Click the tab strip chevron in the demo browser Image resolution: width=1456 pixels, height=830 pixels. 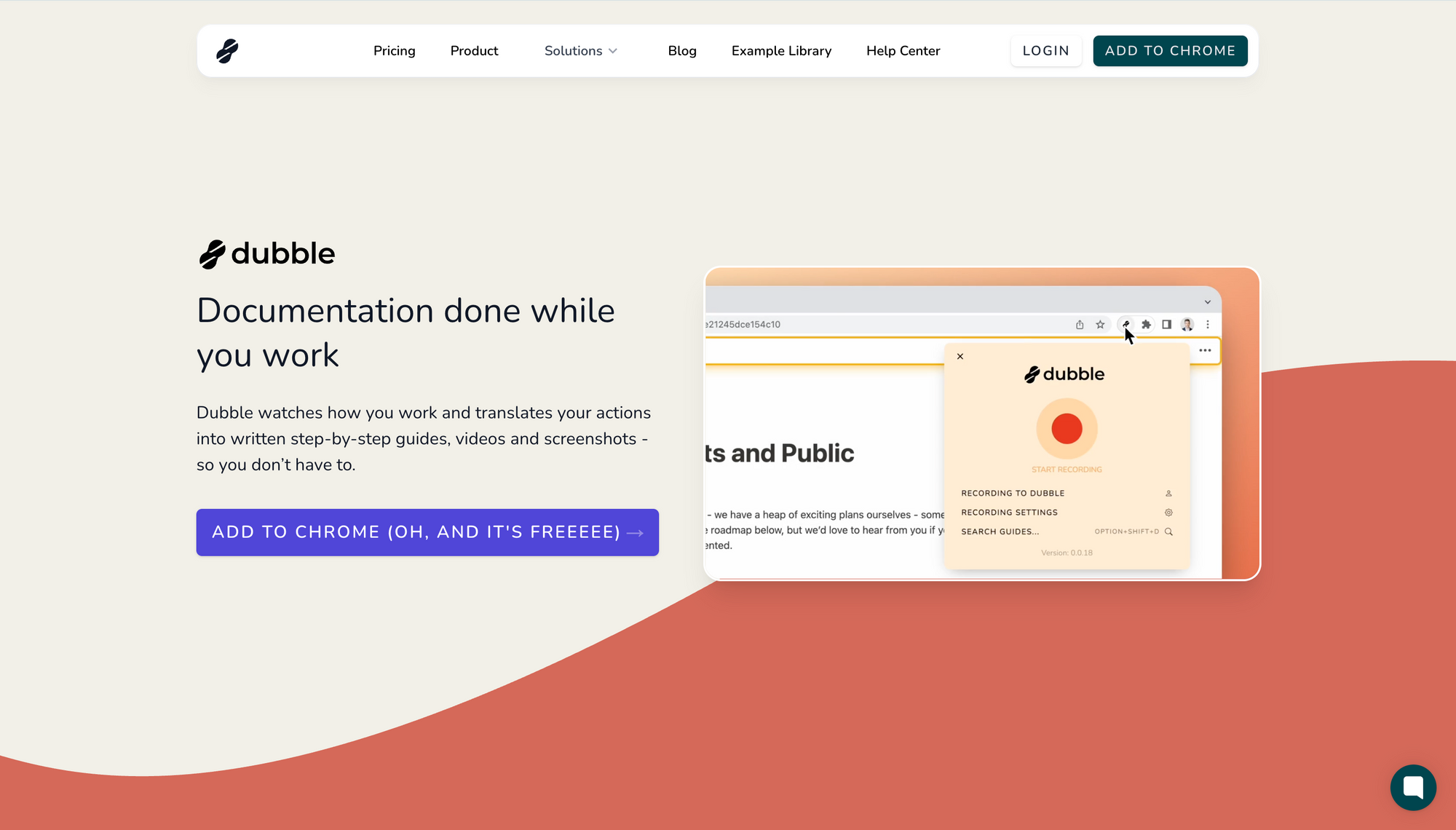point(1207,302)
